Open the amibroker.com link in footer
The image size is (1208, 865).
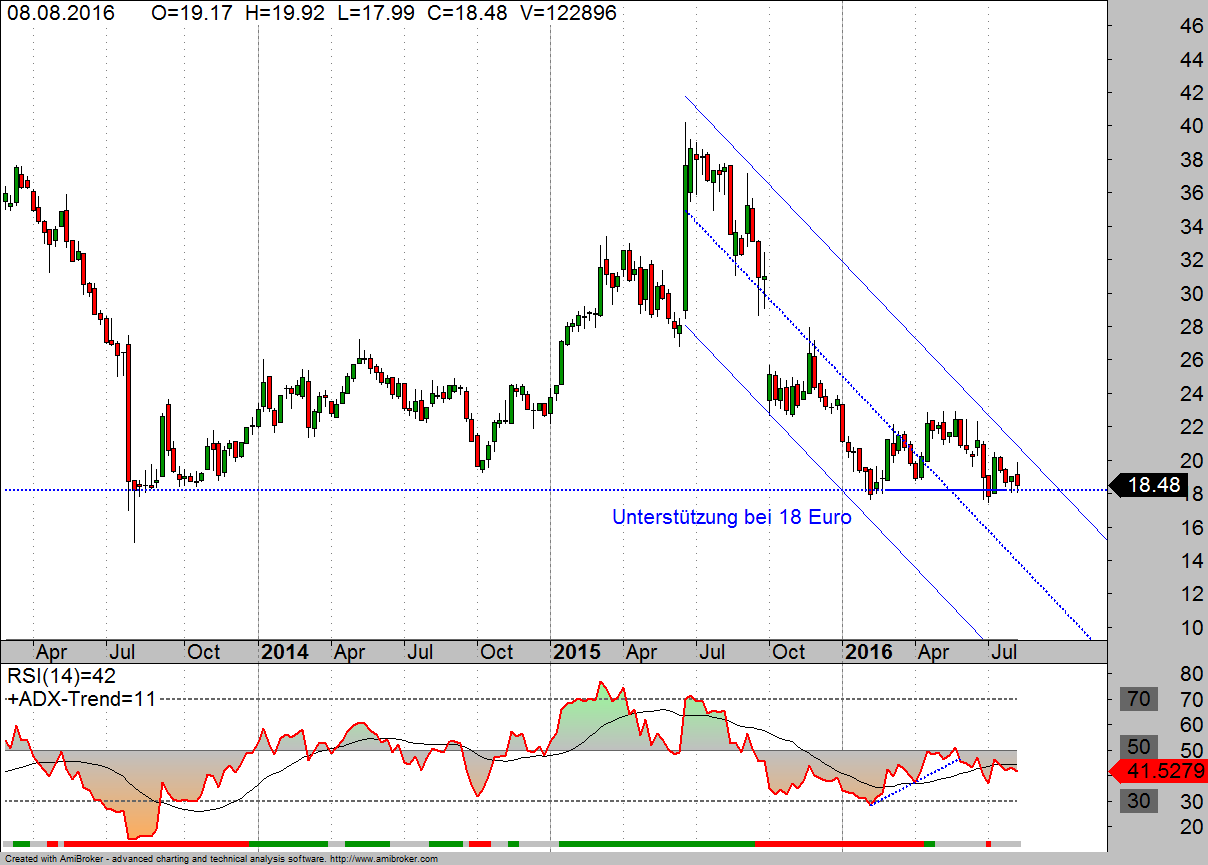[x=383, y=859]
